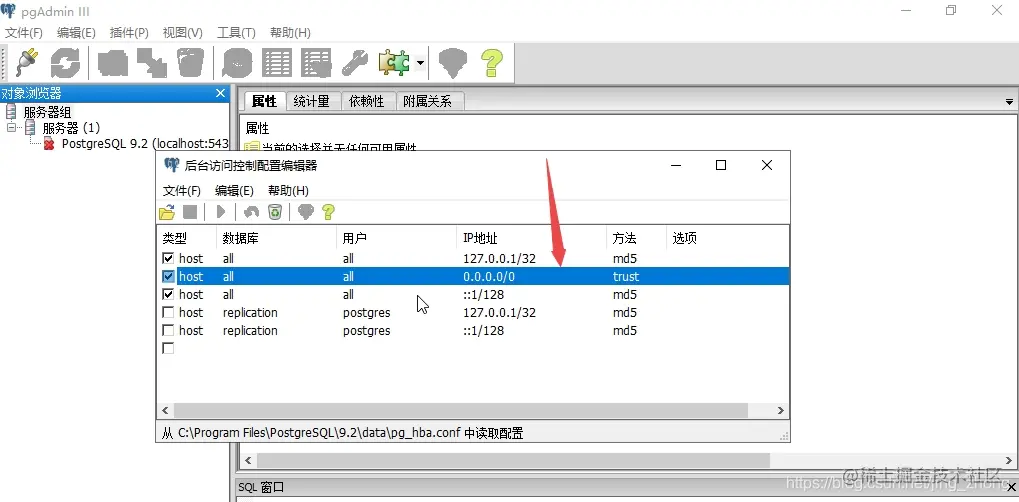The height and width of the screenshot is (502, 1019).
Task: Toggle checkbox for ::1/128 all row
Action: tap(168, 295)
